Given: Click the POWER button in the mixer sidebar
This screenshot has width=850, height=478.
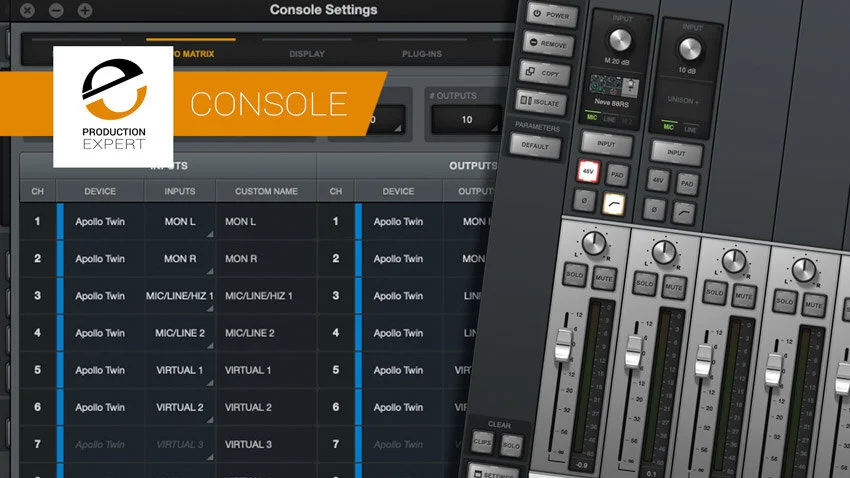Looking at the screenshot, I should [x=551, y=15].
